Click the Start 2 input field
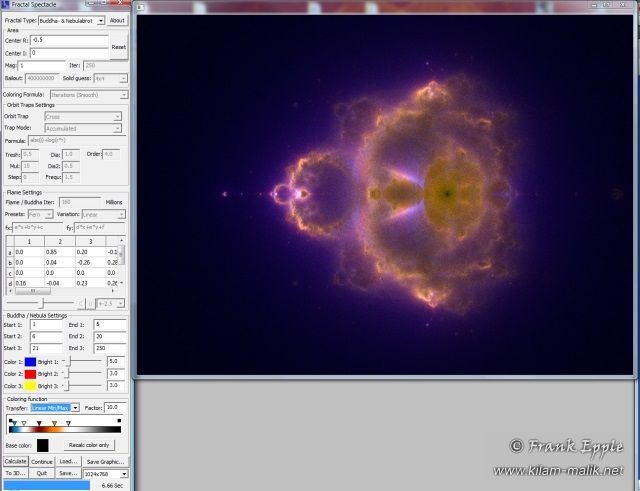 coord(46,337)
